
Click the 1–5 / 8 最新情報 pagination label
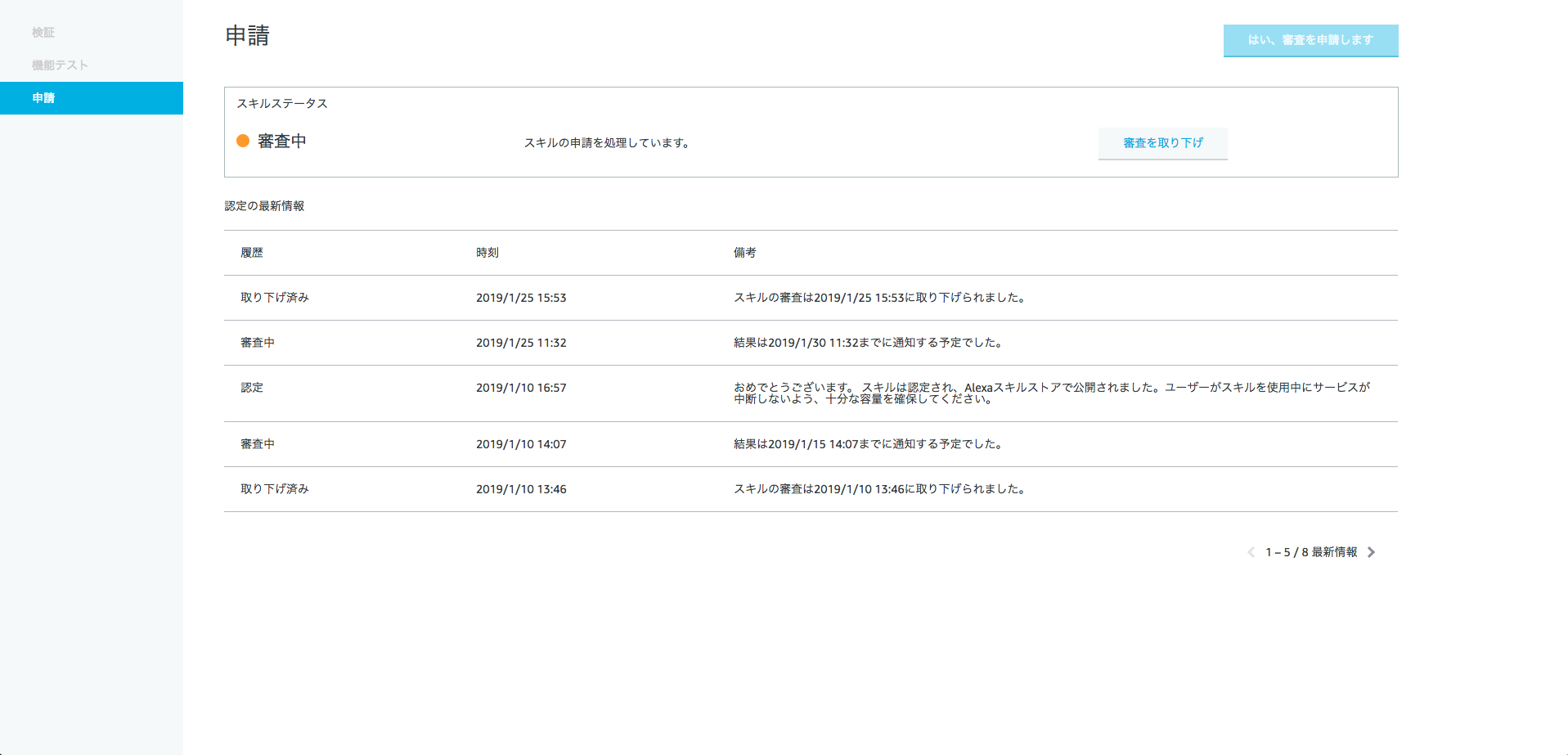(x=1311, y=552)
